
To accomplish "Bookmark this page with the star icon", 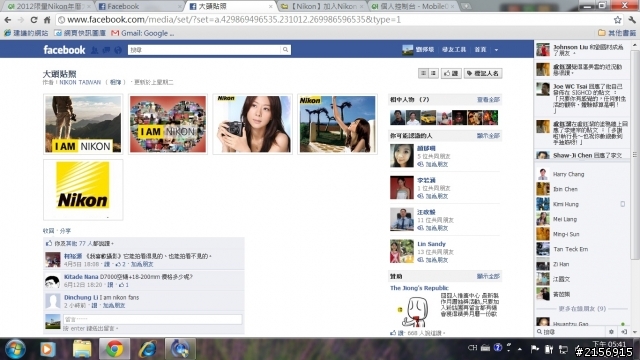I will point(618,20).
